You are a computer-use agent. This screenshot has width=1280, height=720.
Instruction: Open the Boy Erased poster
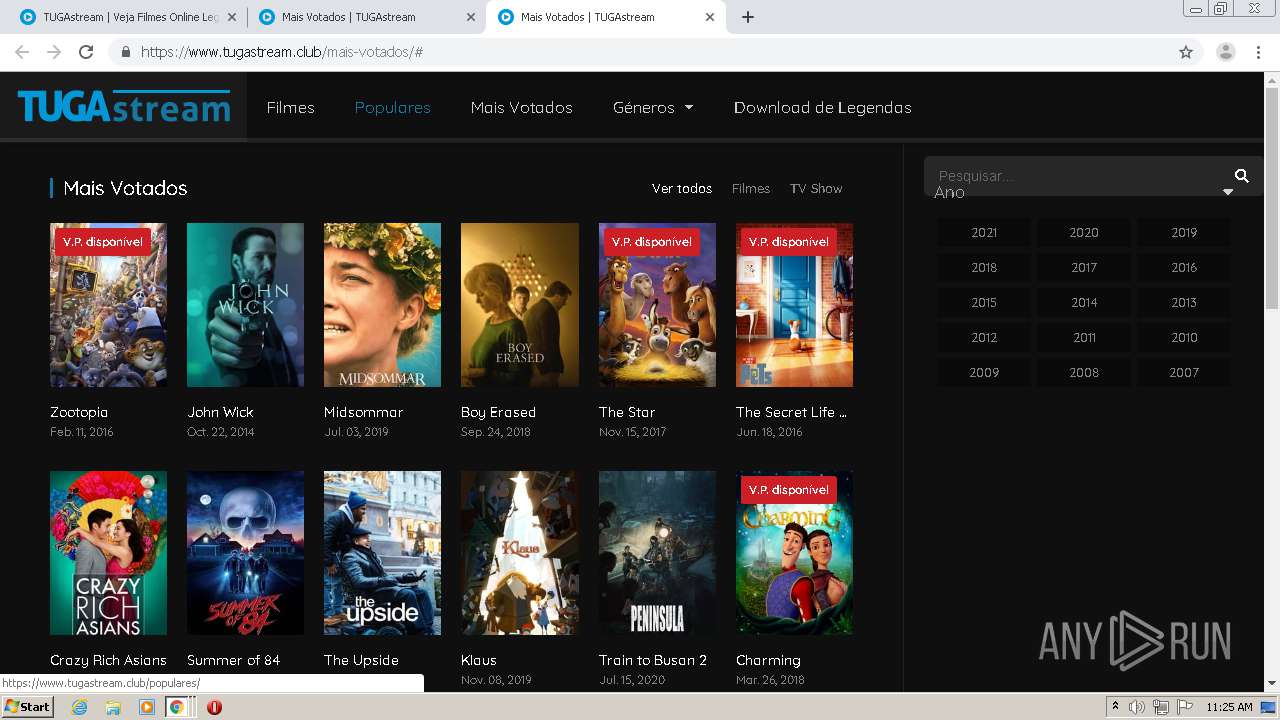pos(519,305)
